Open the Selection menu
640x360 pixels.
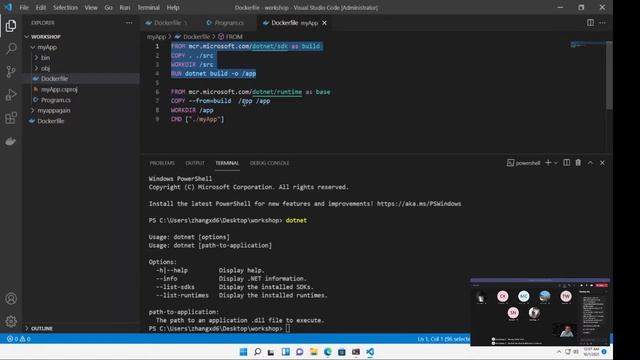(x=65, y=7)
